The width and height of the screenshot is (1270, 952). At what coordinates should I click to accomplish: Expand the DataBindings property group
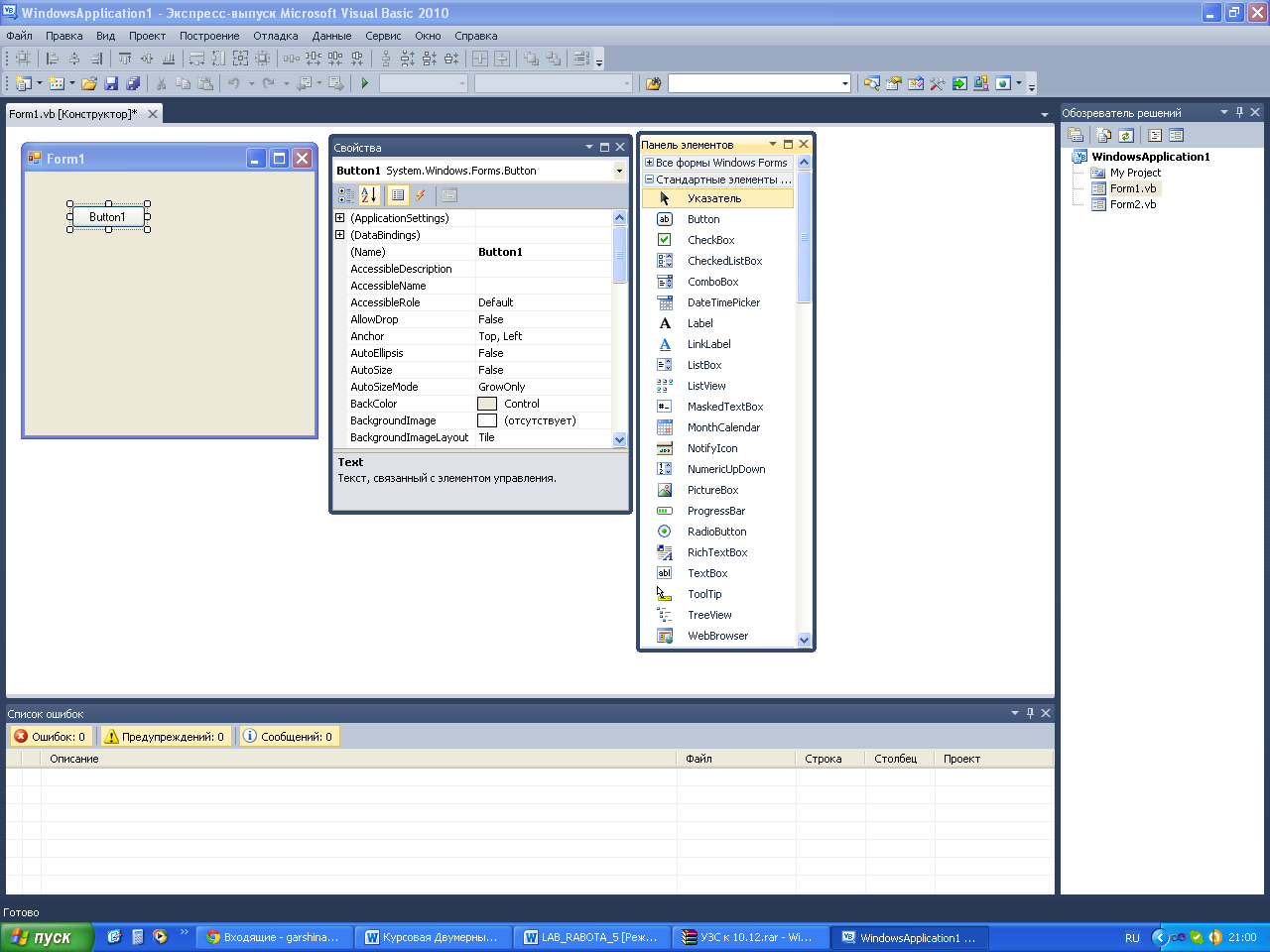(x=340, y=235)
